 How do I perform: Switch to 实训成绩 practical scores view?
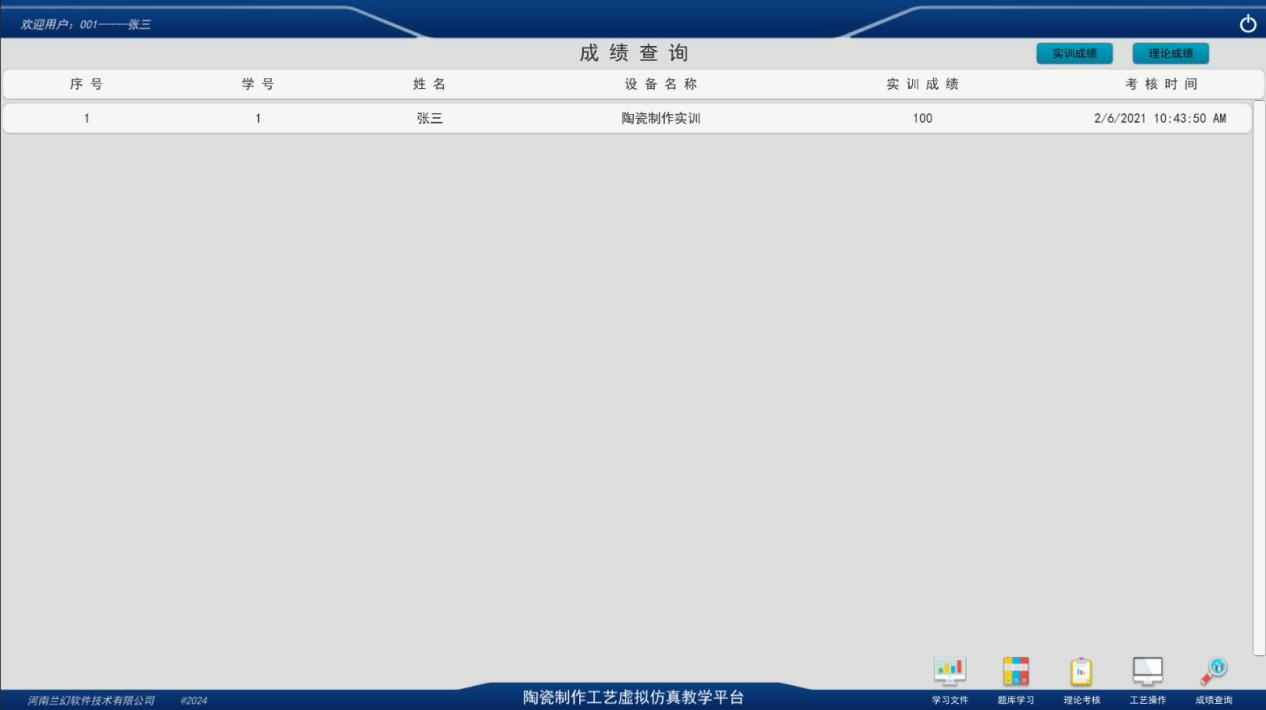[1076, 52]
